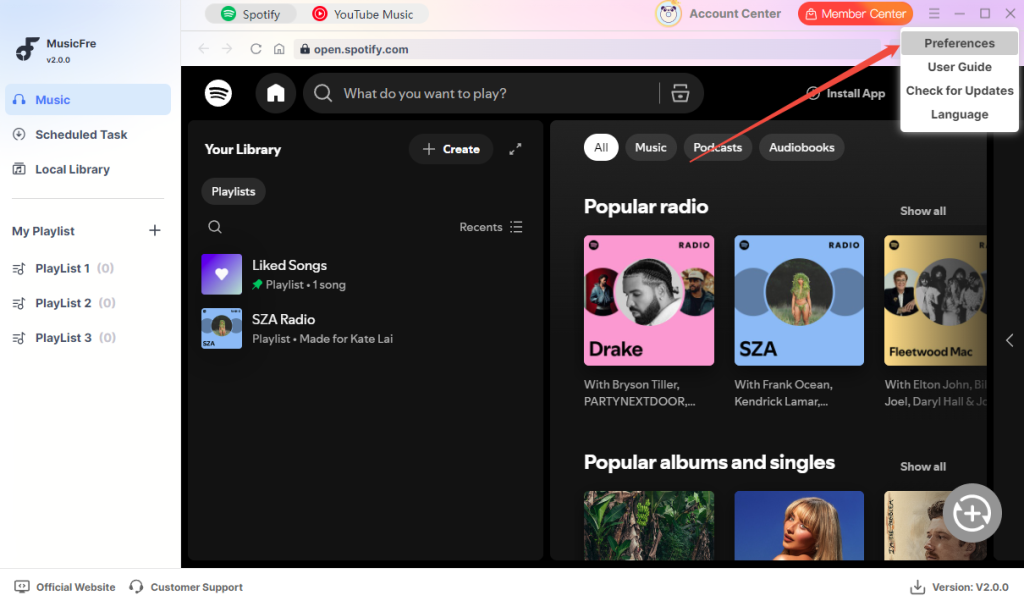
Task: Click Install App
Action: (846, 93)
